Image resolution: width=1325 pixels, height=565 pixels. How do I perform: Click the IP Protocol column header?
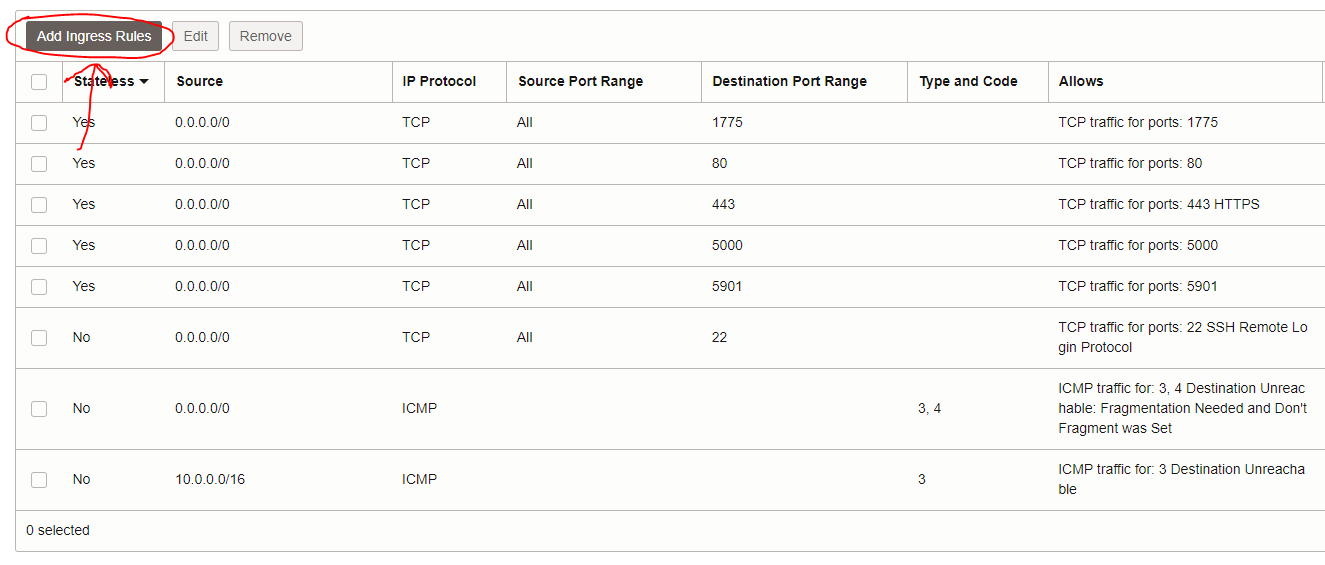439,81
